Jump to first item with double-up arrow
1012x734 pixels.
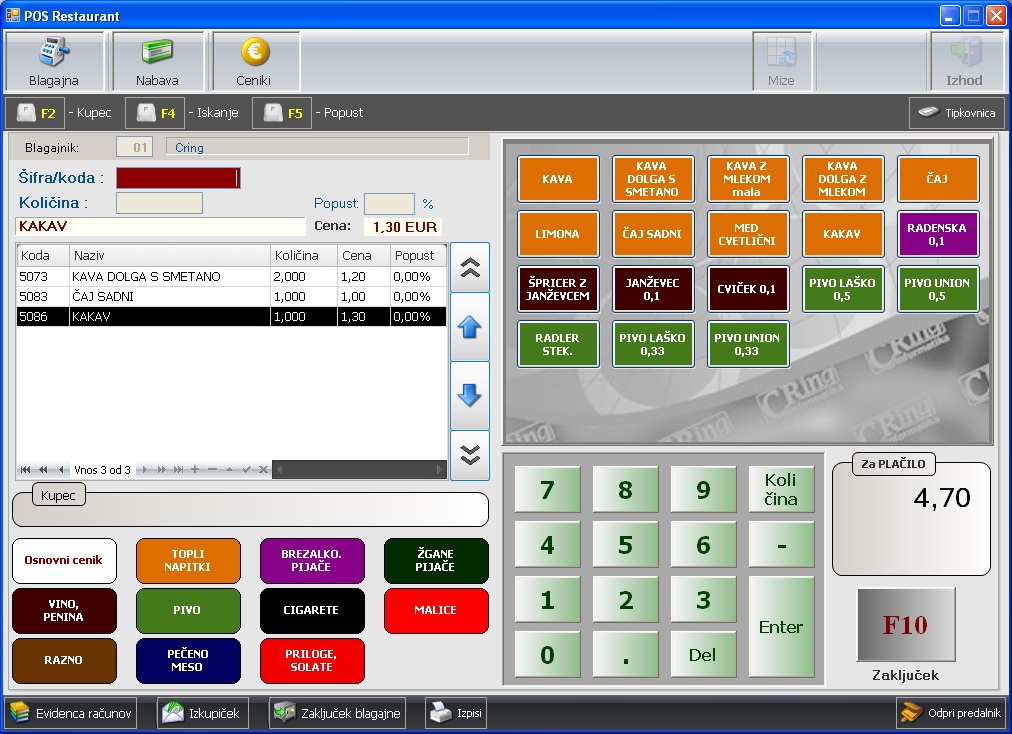click(x=469, y=267)
